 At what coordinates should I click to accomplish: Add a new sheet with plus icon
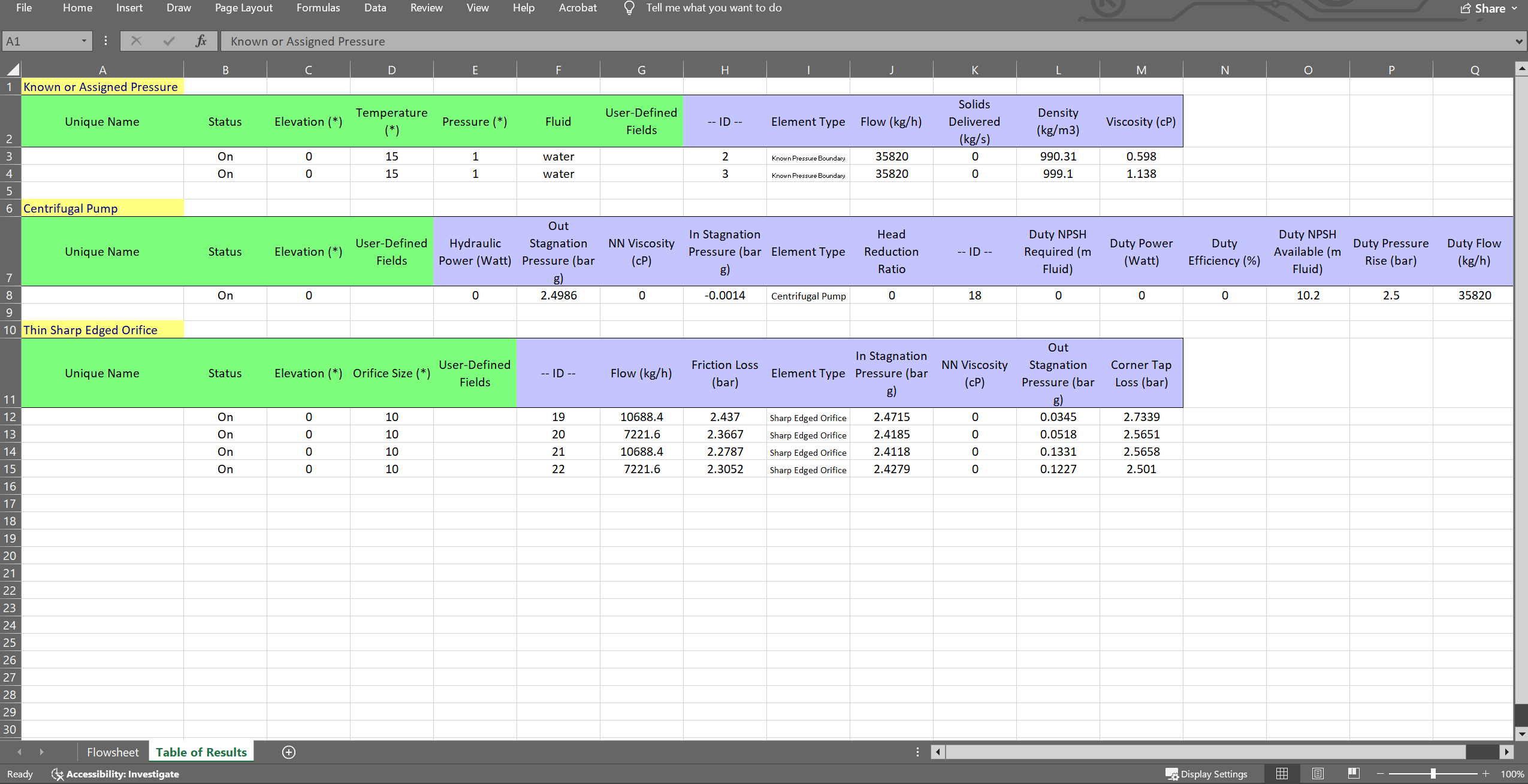tap(289, 752)
